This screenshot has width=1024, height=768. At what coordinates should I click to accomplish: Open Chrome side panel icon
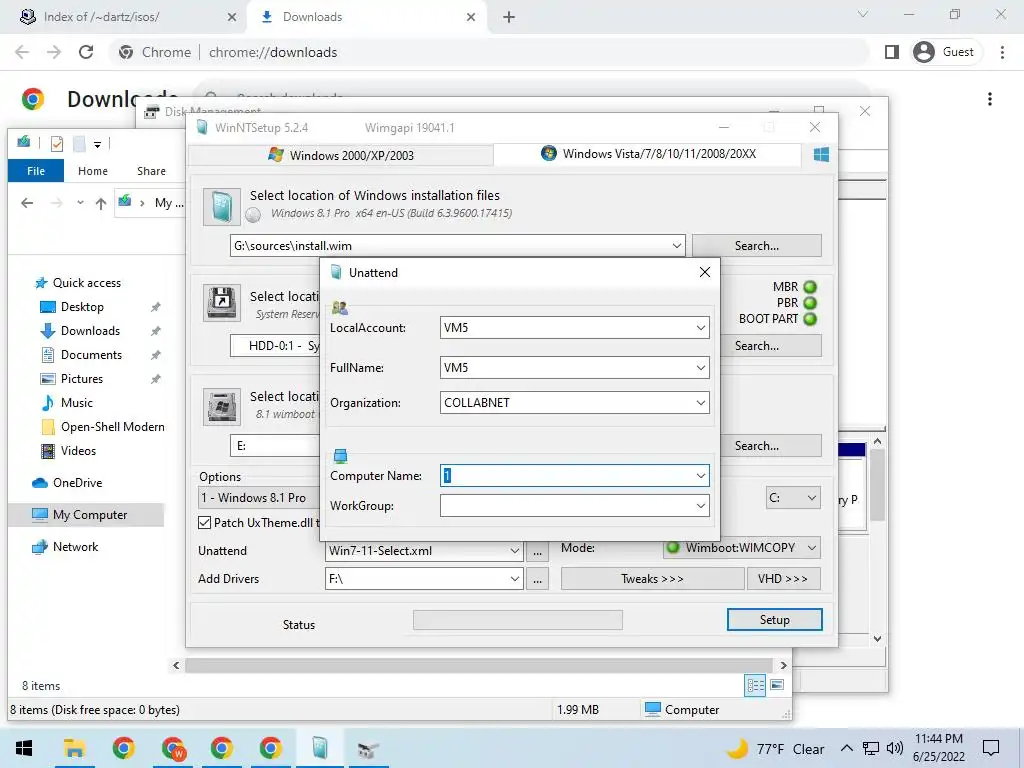[891, 52]
